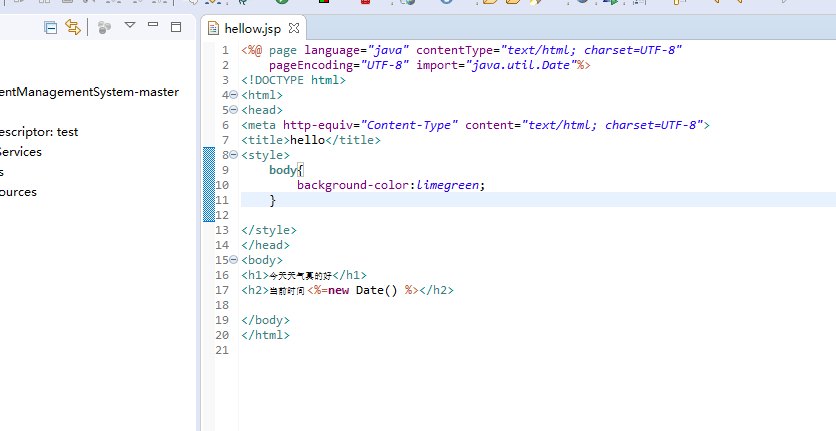Place cursor after closing brace on line 11
The height and width of the screenshot is (431, 836).
(277, 201)
